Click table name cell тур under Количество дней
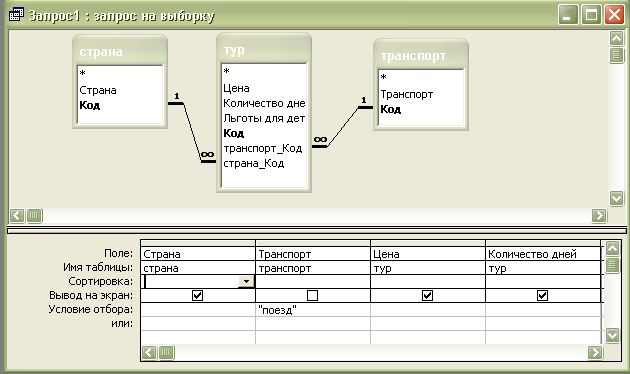The height and width of the screenshot is (374, 630). 543,268
